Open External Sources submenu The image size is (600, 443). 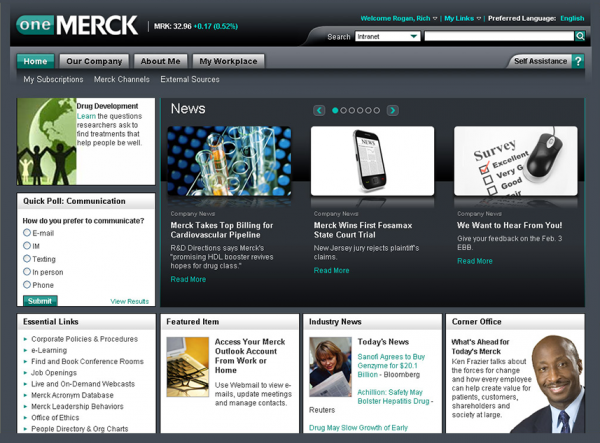click(190, 79)
